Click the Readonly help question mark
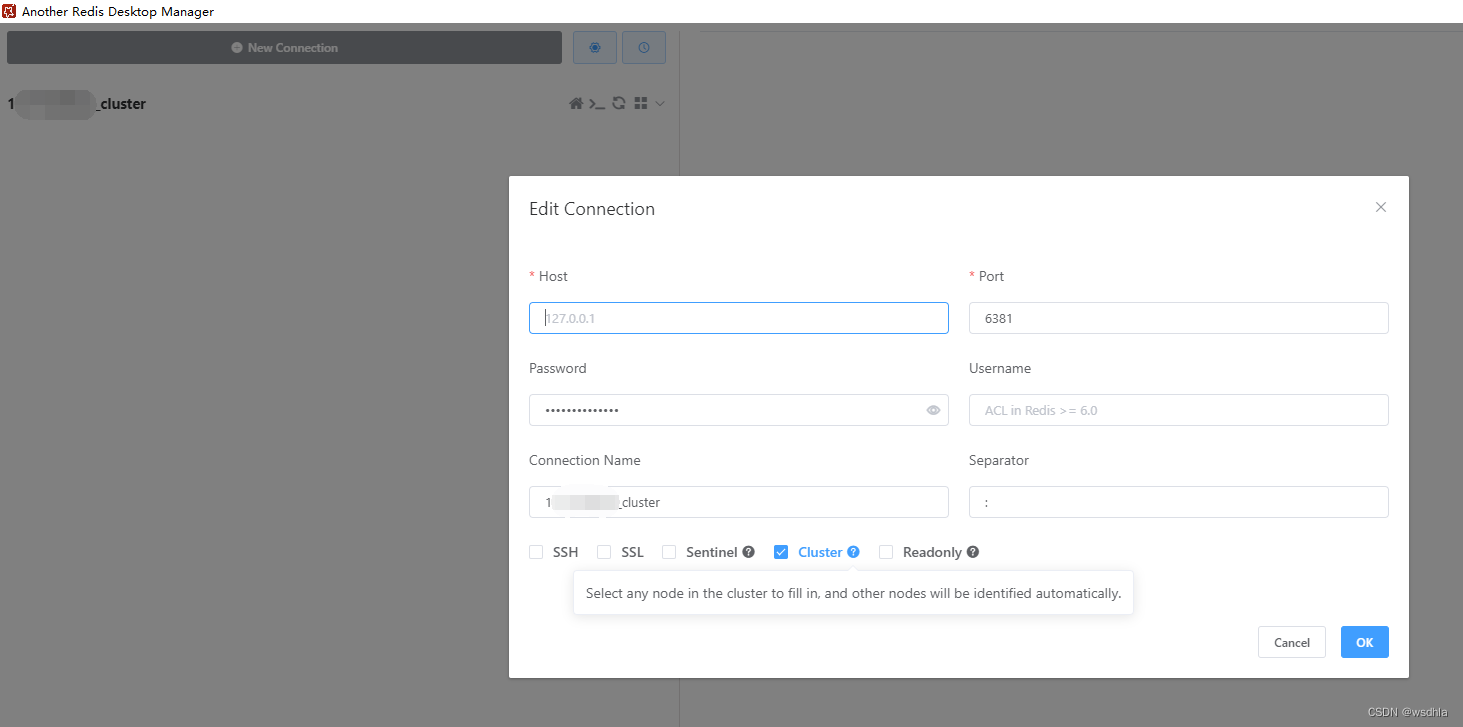The height and width of the screenshot is (727, 1463). pyautogui.click(x=972, y=552)
